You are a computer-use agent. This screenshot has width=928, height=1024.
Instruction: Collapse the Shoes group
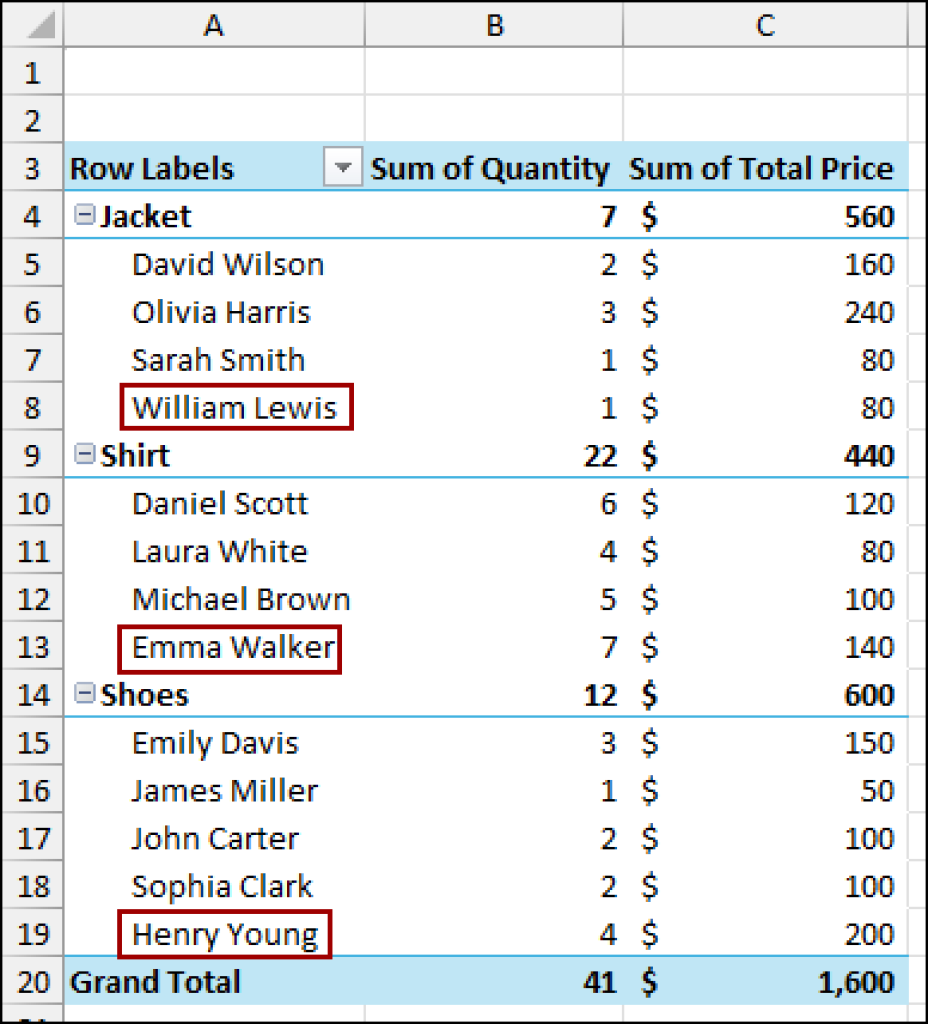pos(84,693)
